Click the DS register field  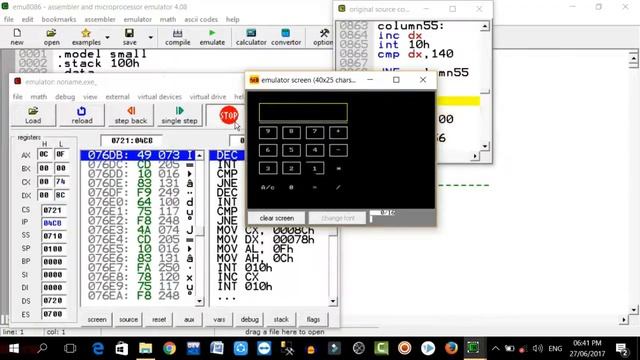53,301
